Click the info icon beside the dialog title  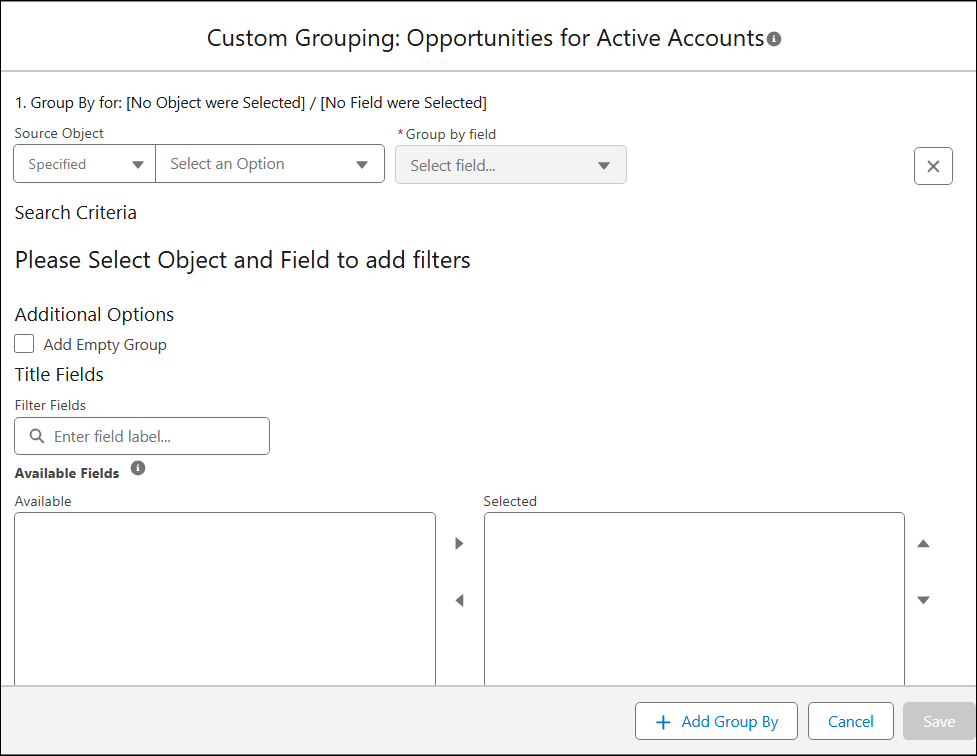pos(775,38)
